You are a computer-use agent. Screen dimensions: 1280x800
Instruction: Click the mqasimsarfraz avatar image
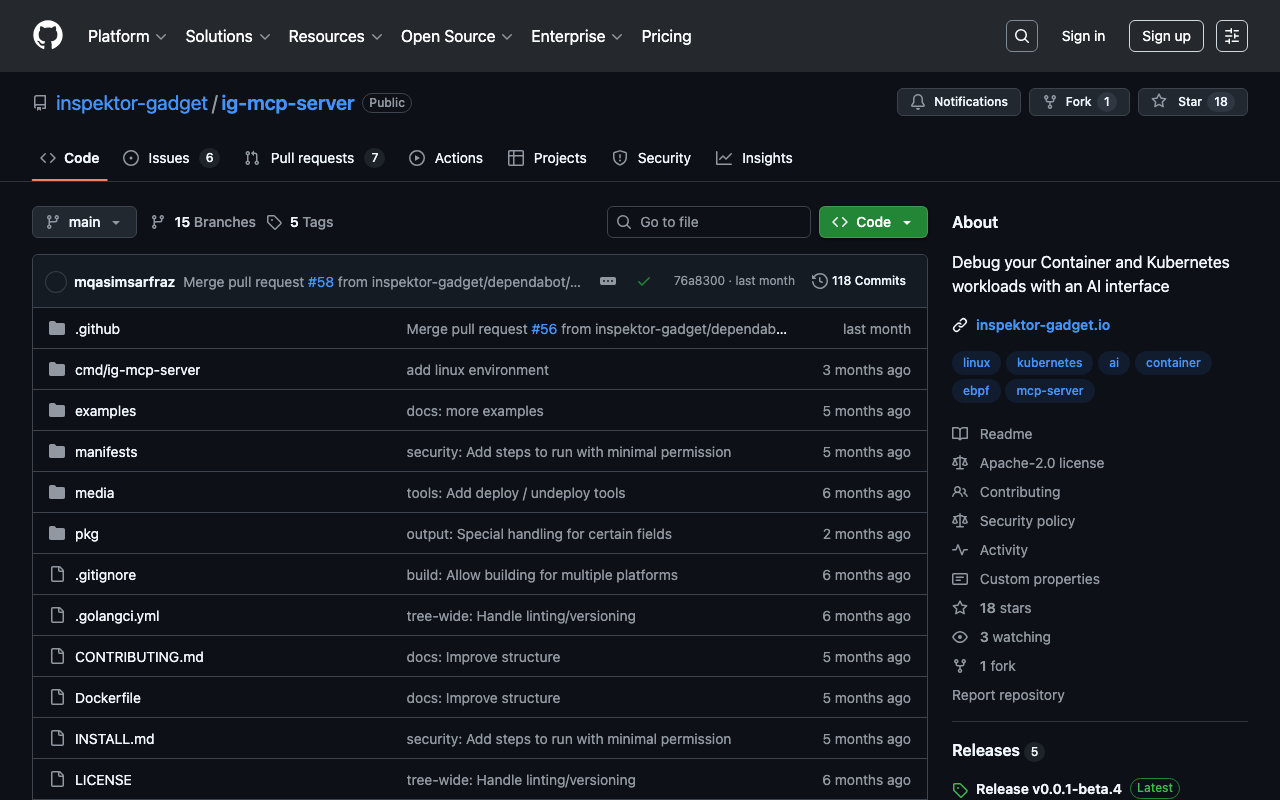coord(56,282)
